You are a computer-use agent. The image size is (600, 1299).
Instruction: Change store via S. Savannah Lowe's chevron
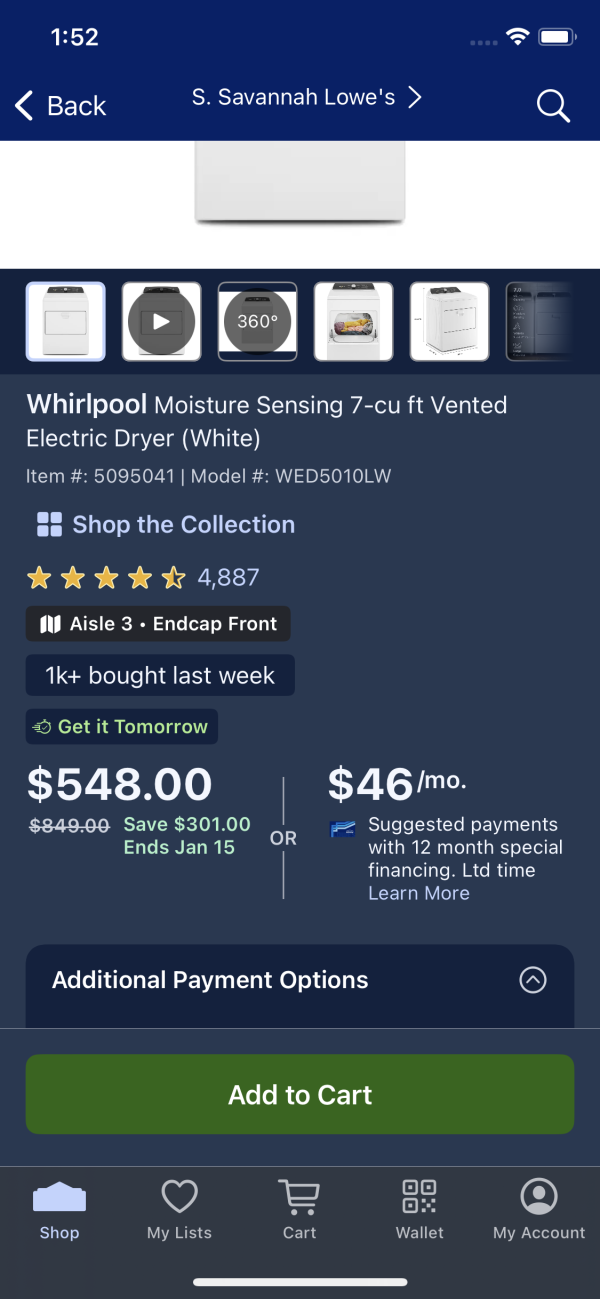point(414,97)
